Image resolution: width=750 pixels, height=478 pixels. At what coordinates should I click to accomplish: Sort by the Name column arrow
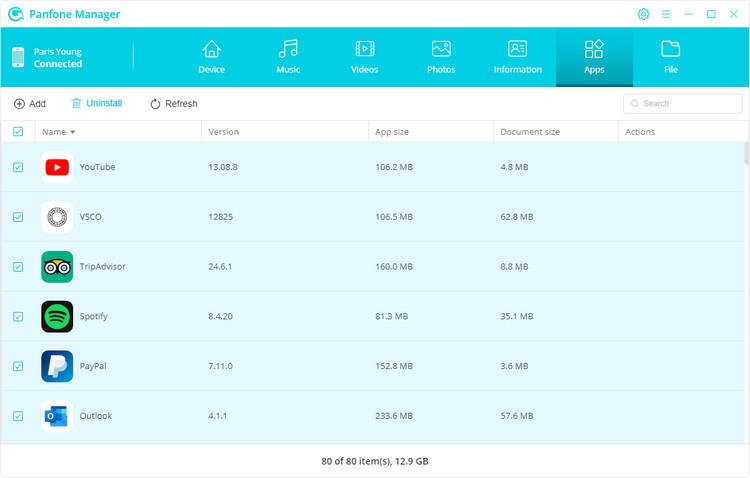(x=73, y=132)
